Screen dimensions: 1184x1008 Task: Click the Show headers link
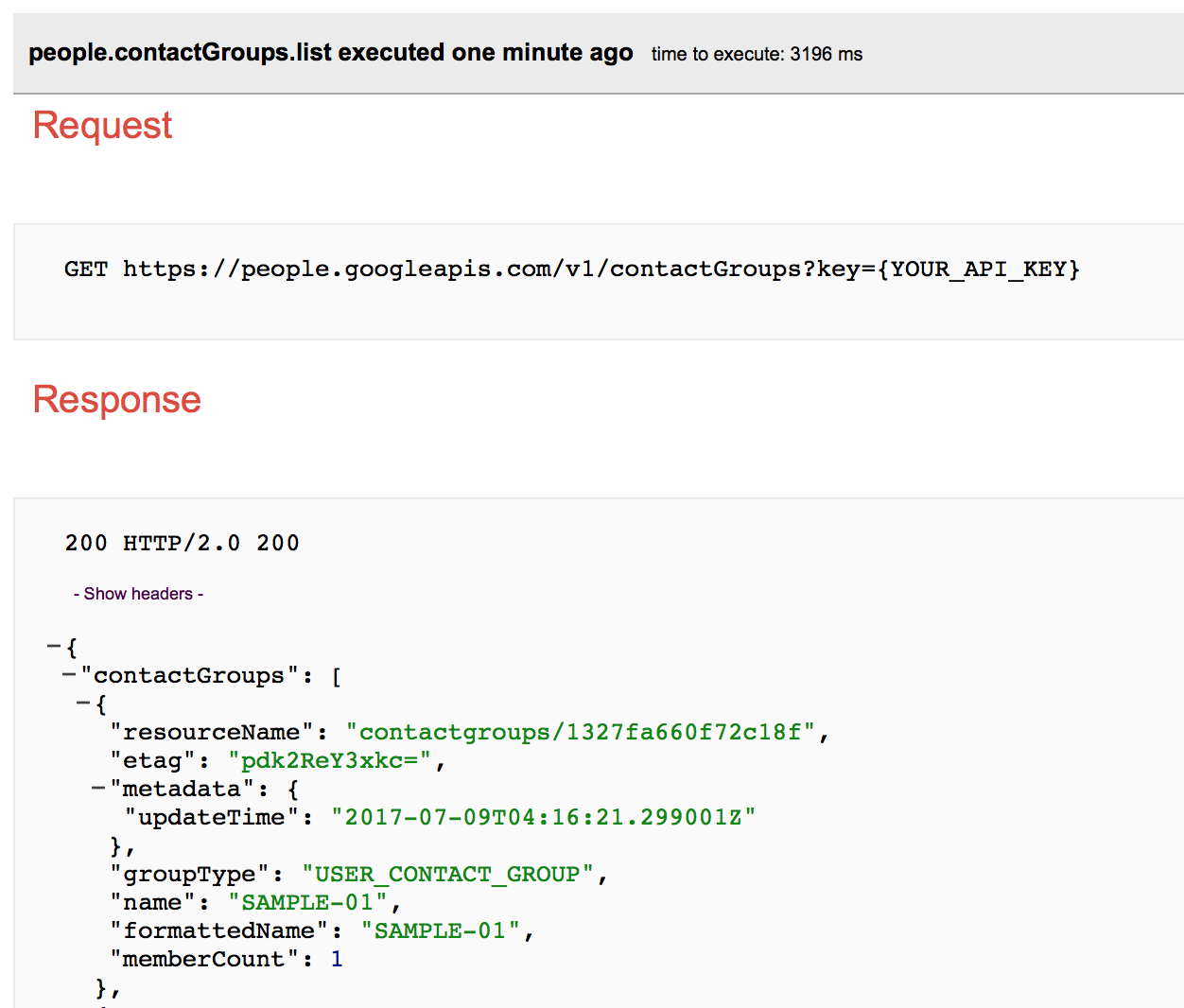tap(138, 594)
